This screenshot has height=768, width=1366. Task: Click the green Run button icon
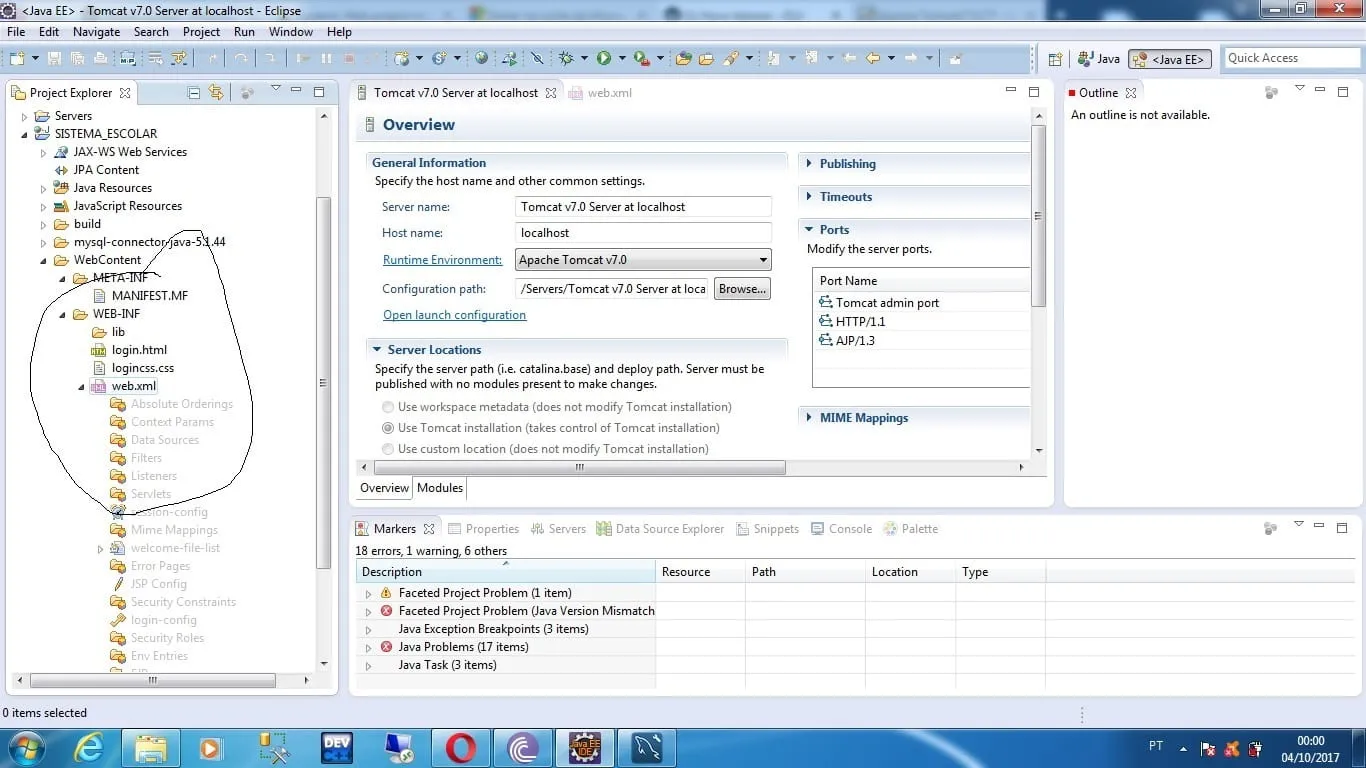pyautogui.click(x=604, y=58)
